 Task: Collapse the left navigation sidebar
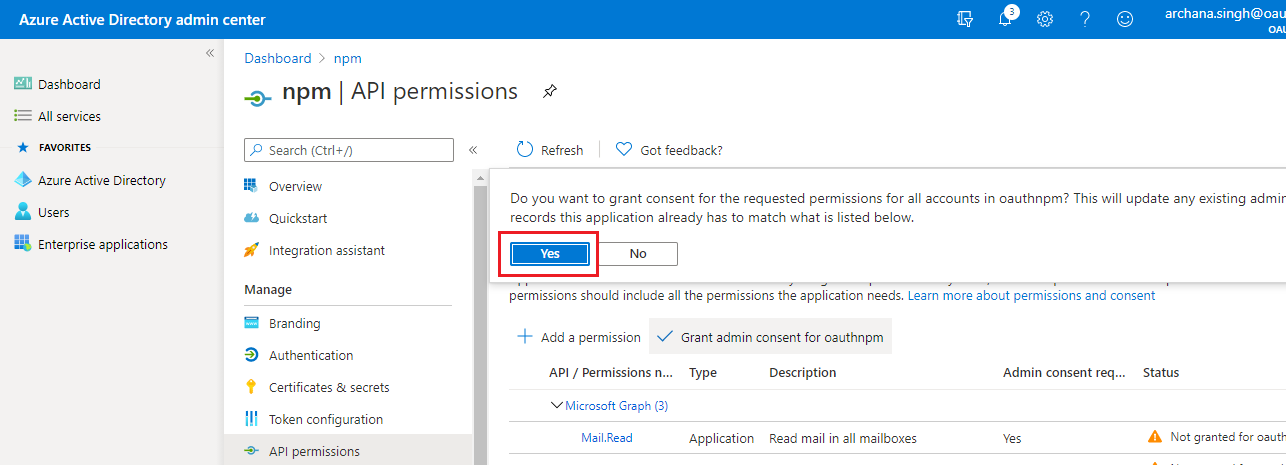[x=210, y=53]
